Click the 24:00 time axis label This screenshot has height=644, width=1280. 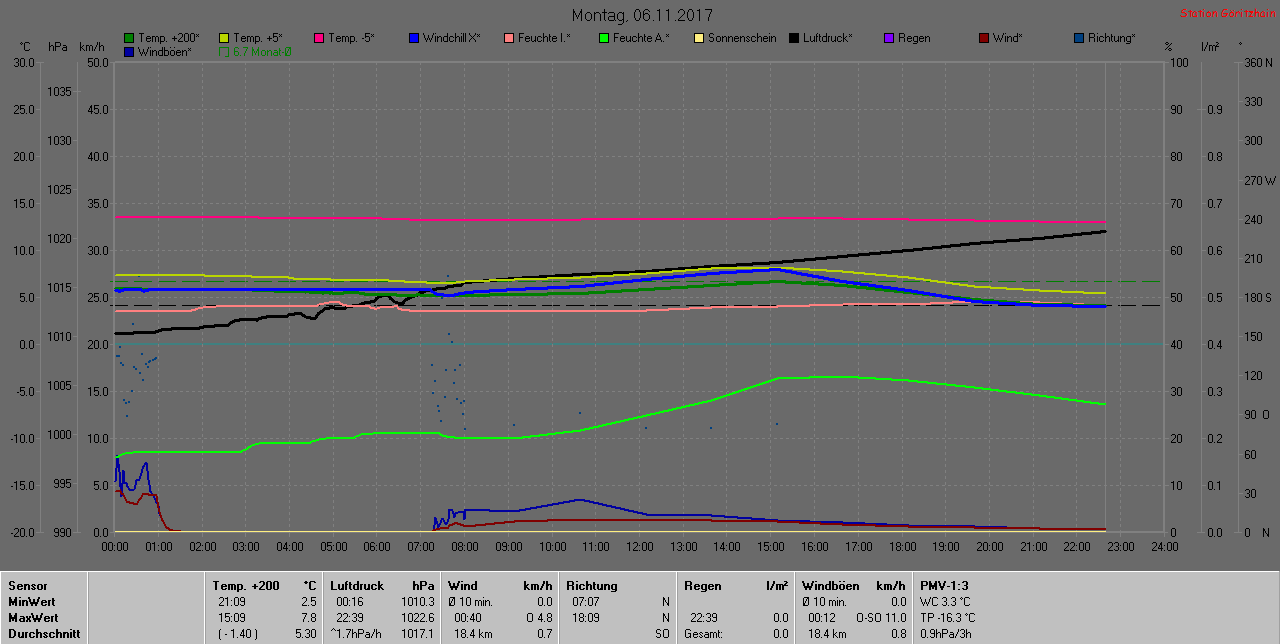point(1164,547)
